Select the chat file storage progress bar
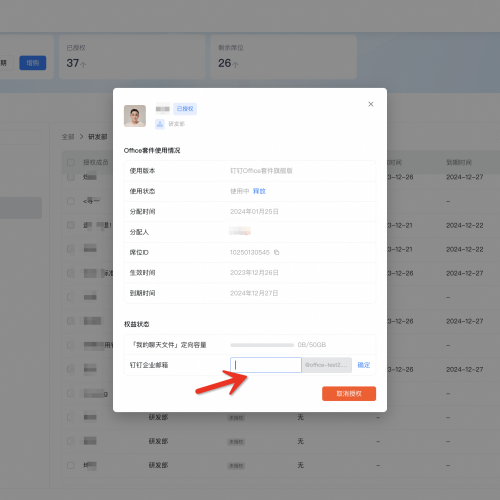This screenshot has height=500, width=500. pyautogui.click(x=262, y=345)
